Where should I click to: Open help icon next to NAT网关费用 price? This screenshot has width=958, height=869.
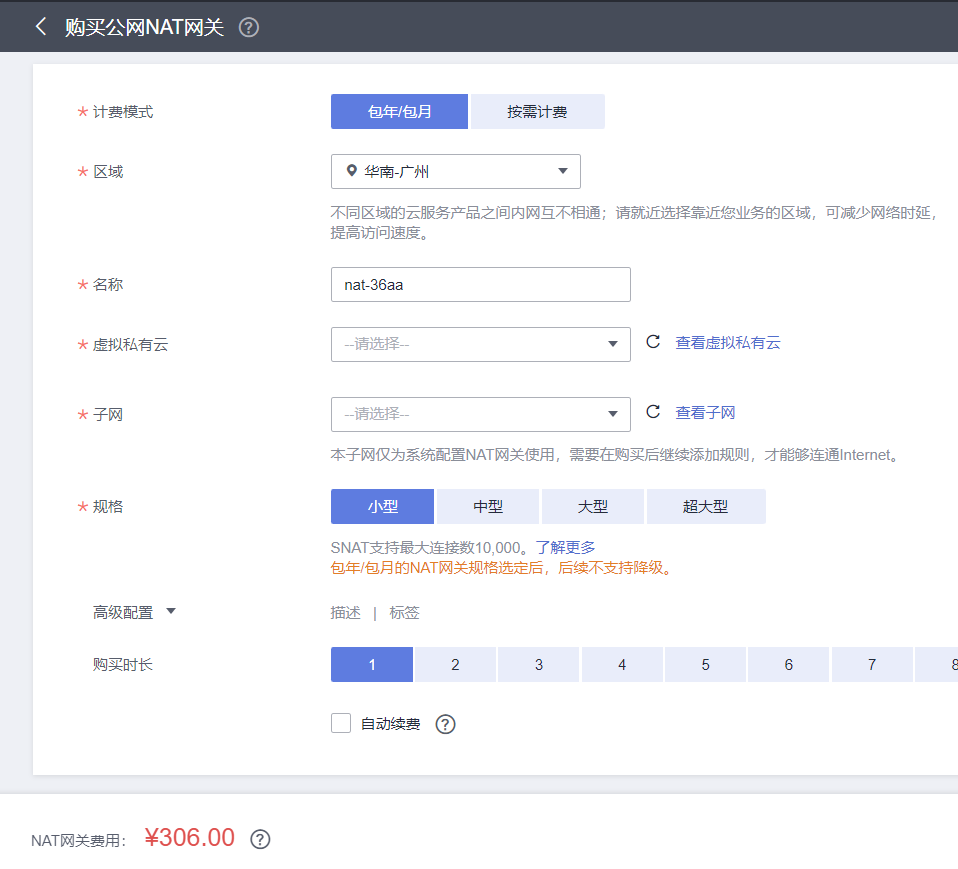[x=260, y=839]
